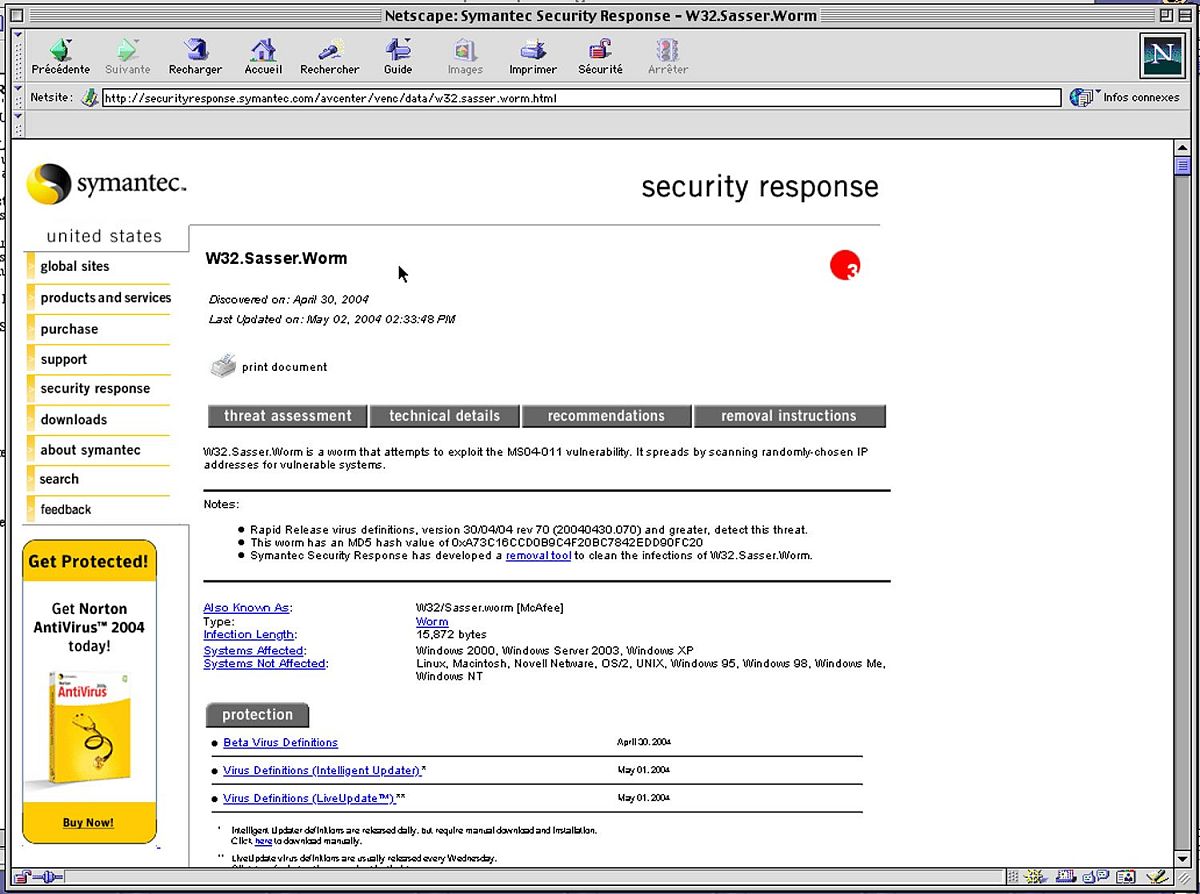The image size is (1200, 894).
Task: Click the Netsite bookmark page icon
Action: (x=90, y=98)
